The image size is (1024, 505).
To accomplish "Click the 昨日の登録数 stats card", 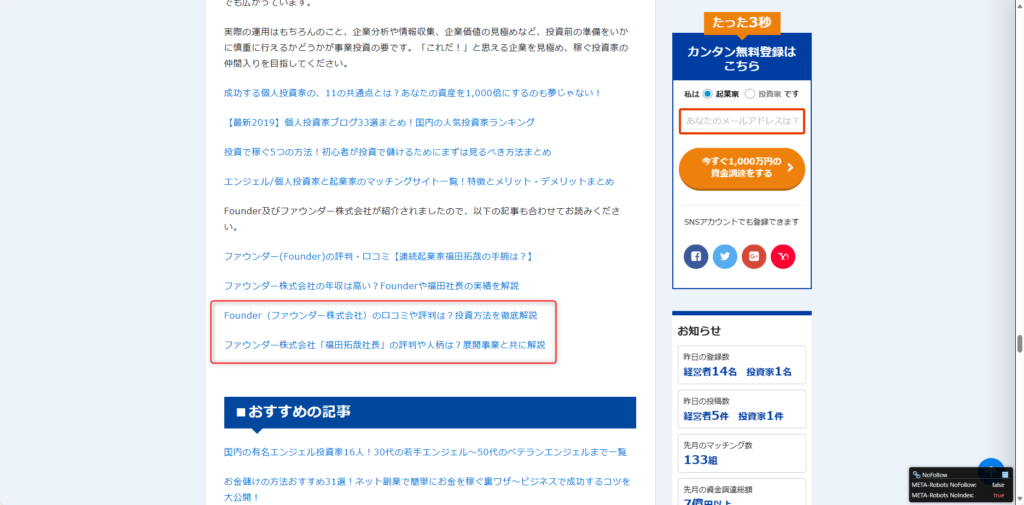I will [x=742, y=365].
